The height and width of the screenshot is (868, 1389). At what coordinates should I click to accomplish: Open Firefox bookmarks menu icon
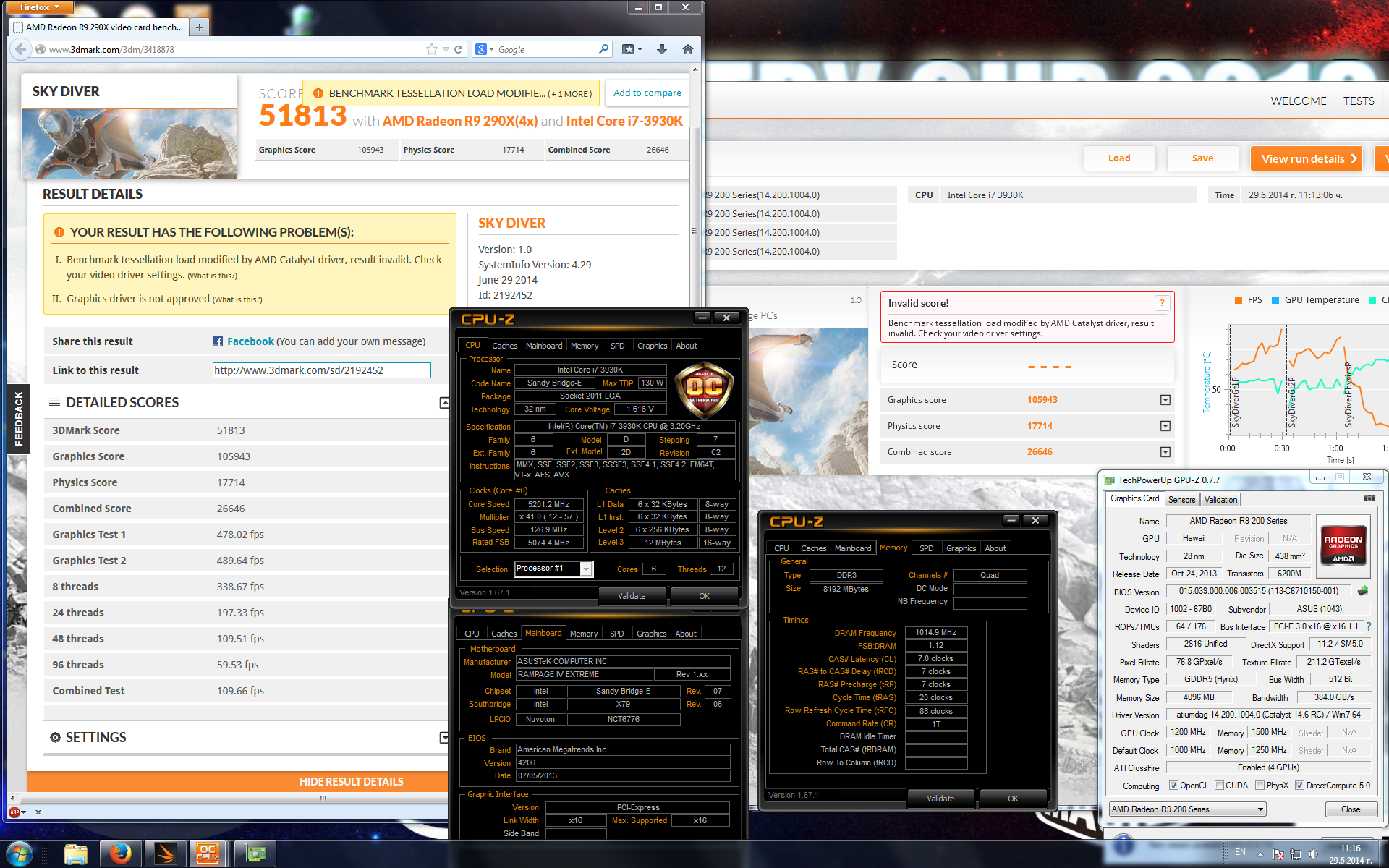click(x=632, y=49)
